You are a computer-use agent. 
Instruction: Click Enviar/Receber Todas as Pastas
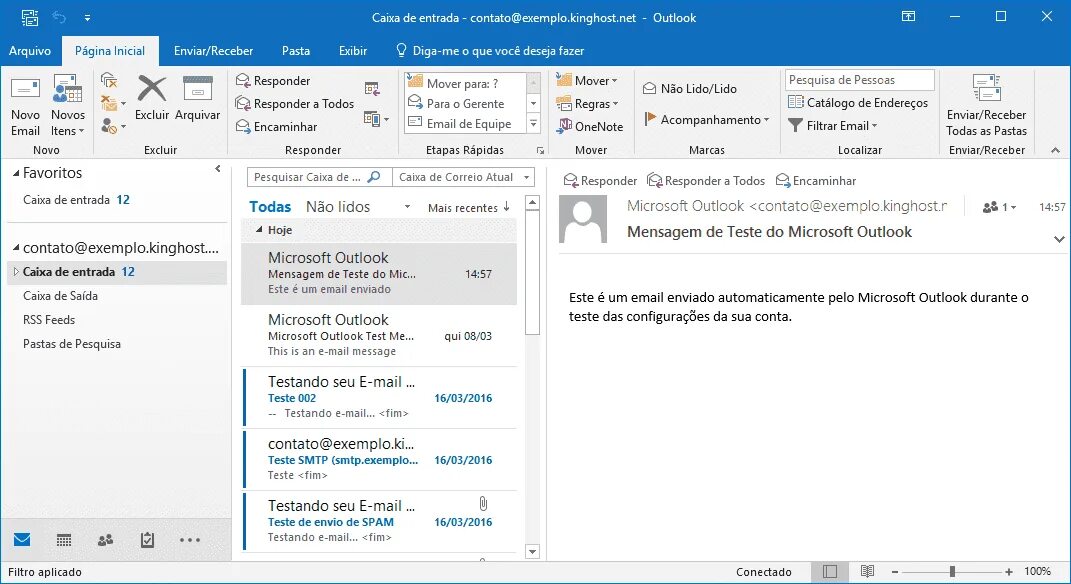986,107
